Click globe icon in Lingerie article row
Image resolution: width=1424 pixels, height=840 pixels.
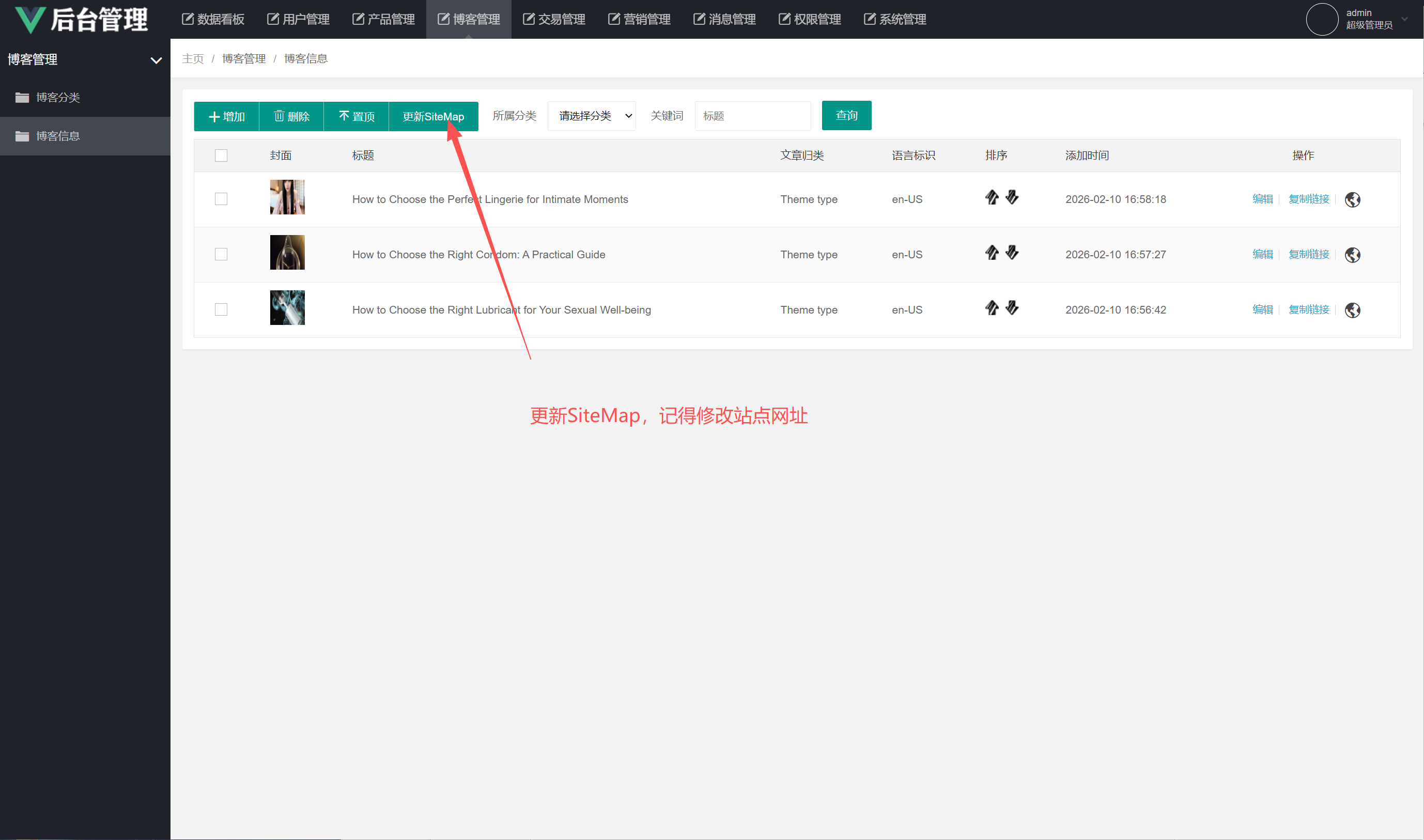click(x=1352, y=200)
